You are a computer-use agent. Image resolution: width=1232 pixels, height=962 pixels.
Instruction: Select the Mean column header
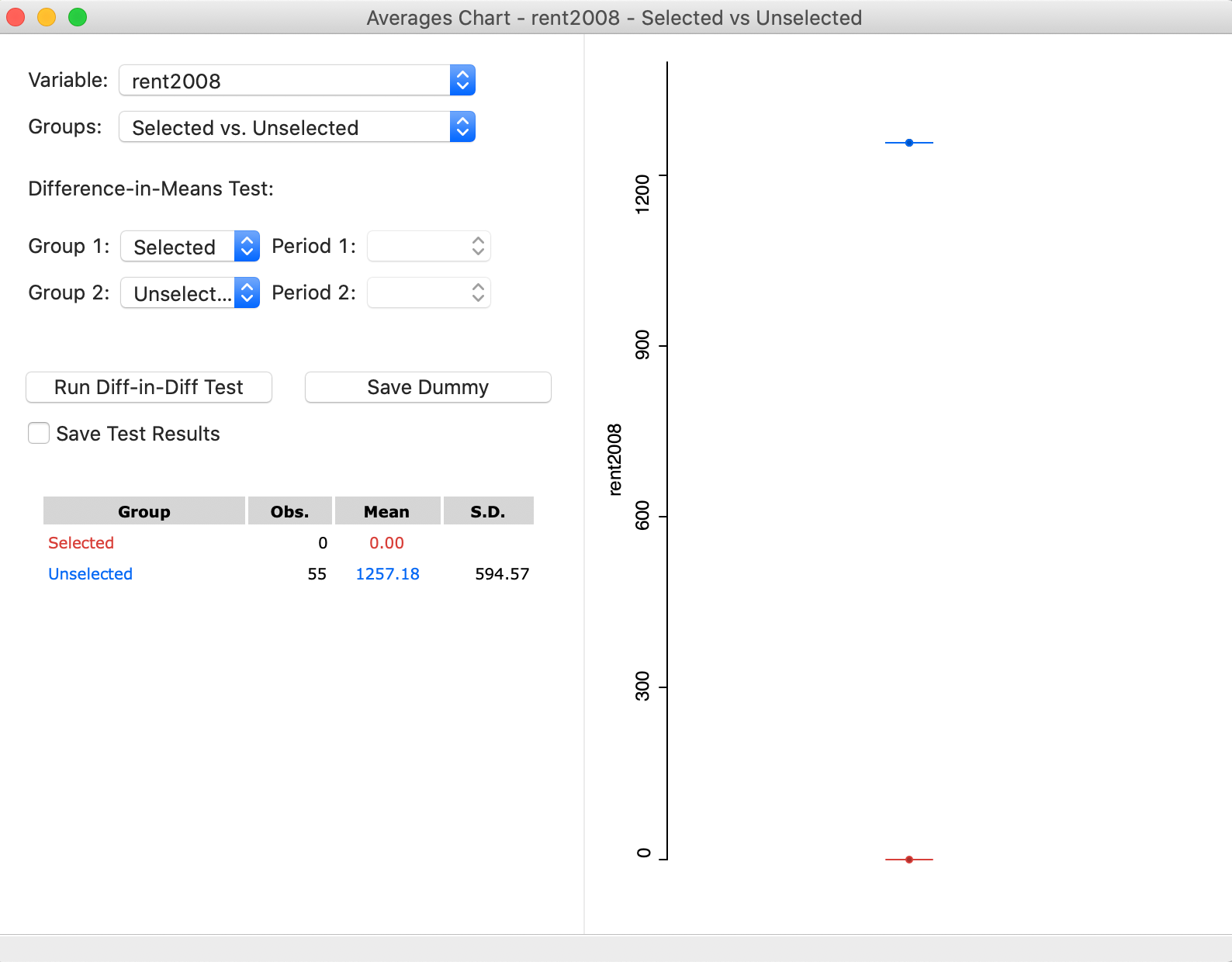click(387, 511)
